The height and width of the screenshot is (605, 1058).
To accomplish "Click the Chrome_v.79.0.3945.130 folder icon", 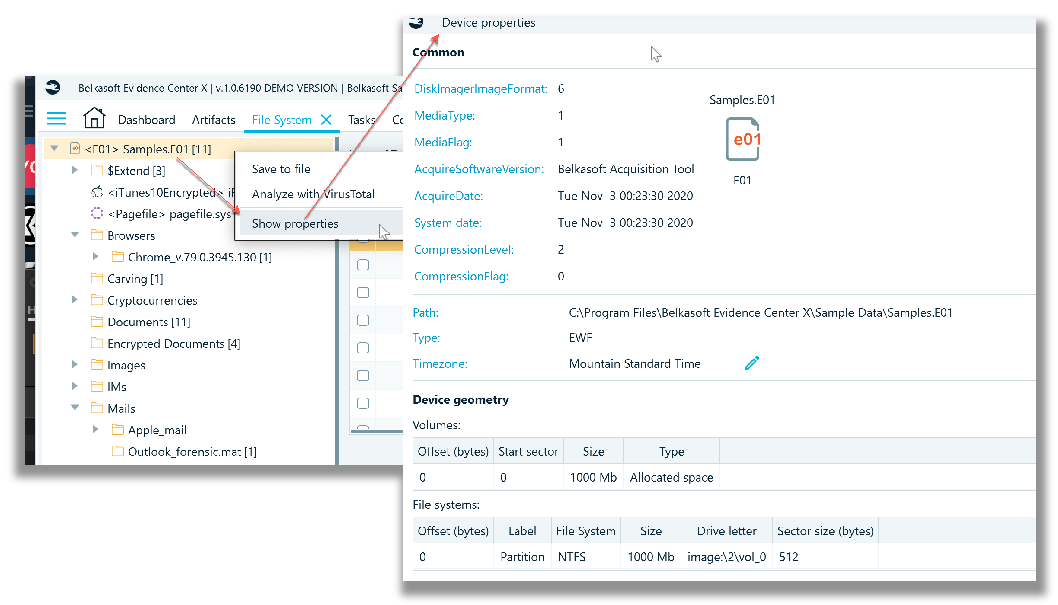I will tap(118, 257).
